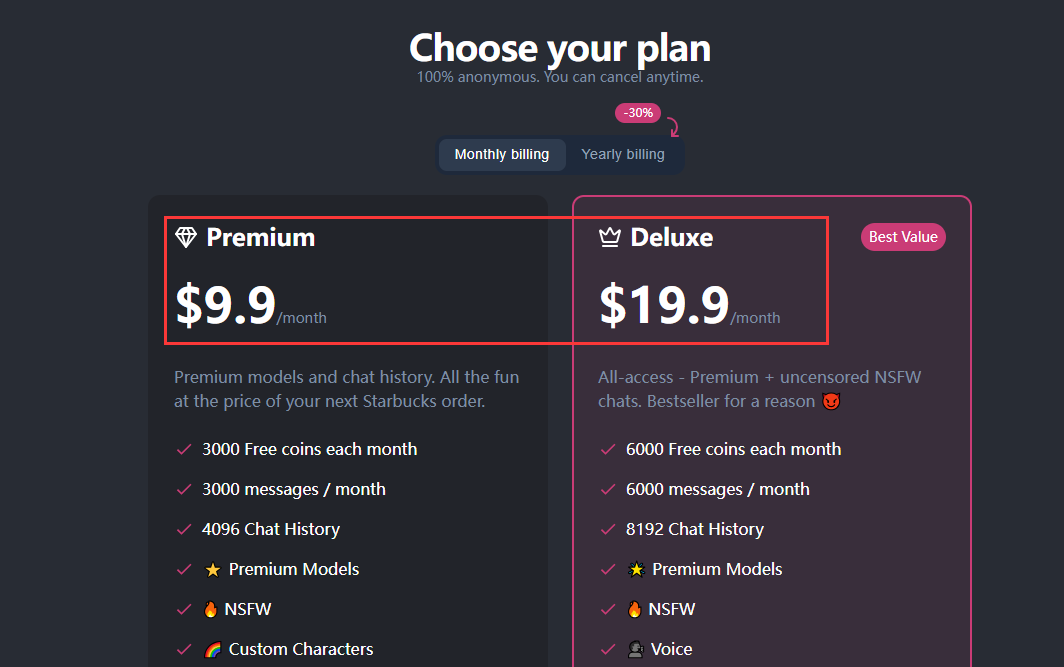
Task: Click the Premium diamond icon
Action: pyautogui.click(x=186, y=237)
